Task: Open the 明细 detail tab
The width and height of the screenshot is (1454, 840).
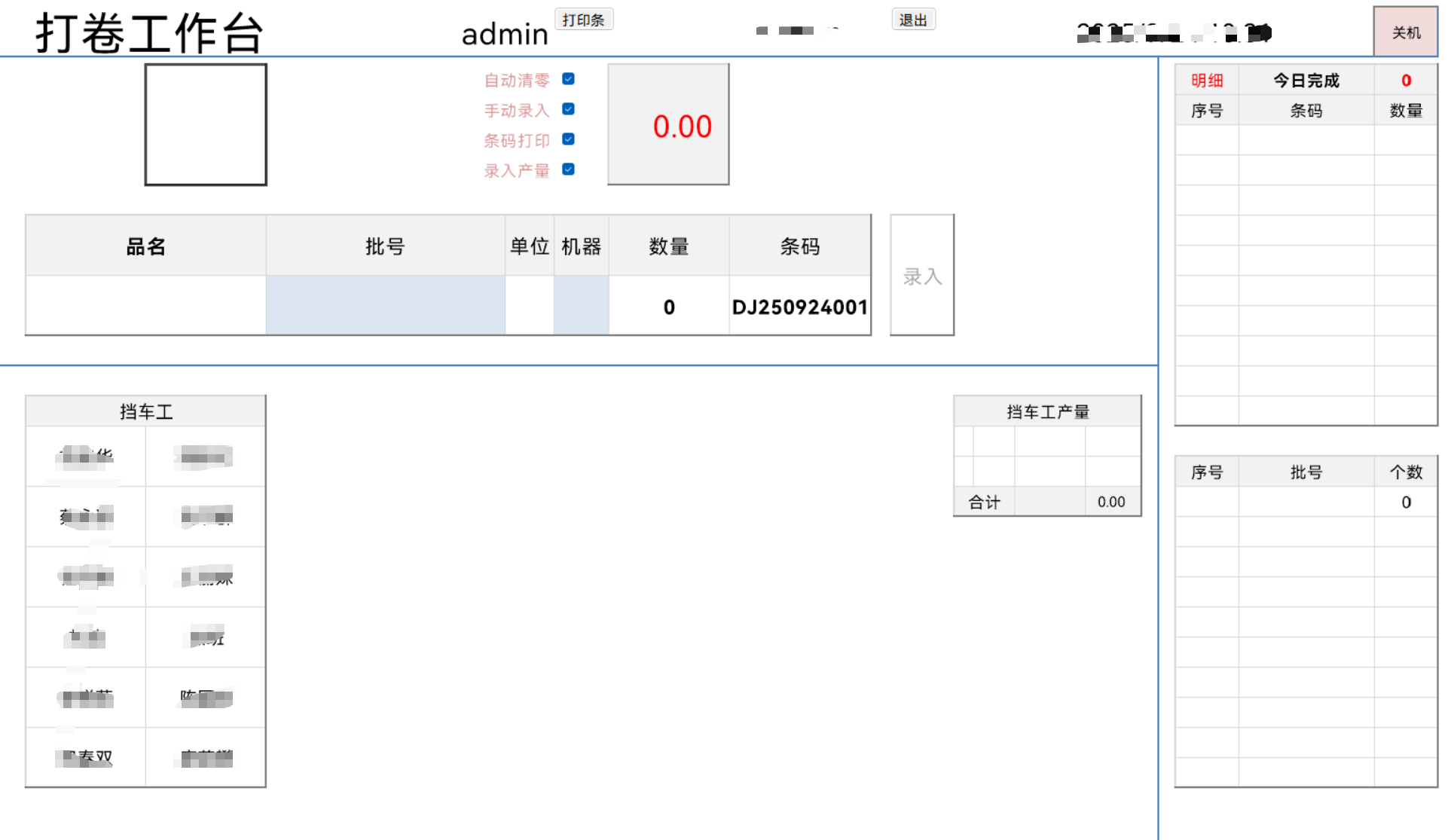Action: click(1206, 79)
